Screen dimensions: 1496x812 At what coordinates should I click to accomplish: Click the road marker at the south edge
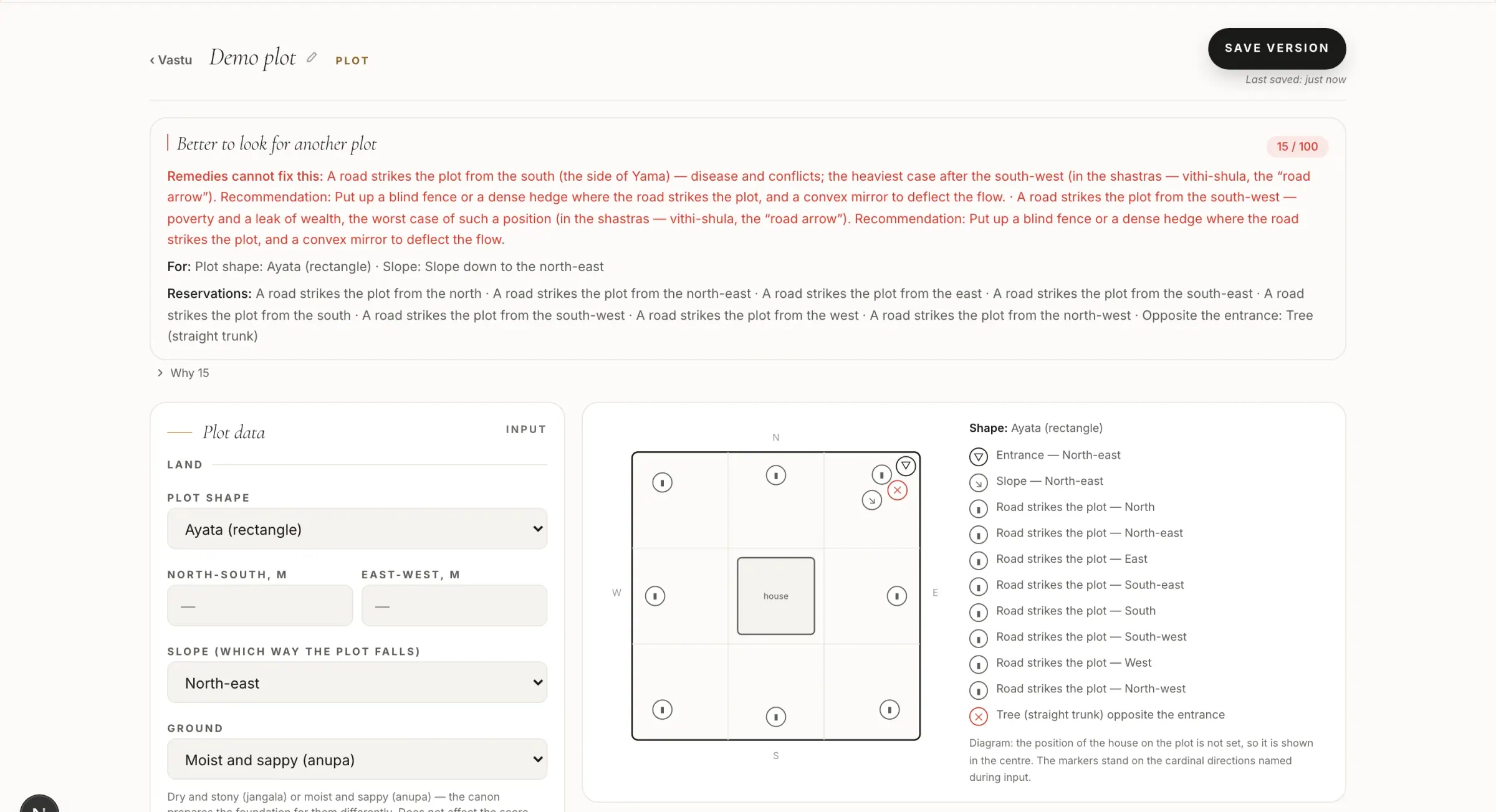coord(775,717)
